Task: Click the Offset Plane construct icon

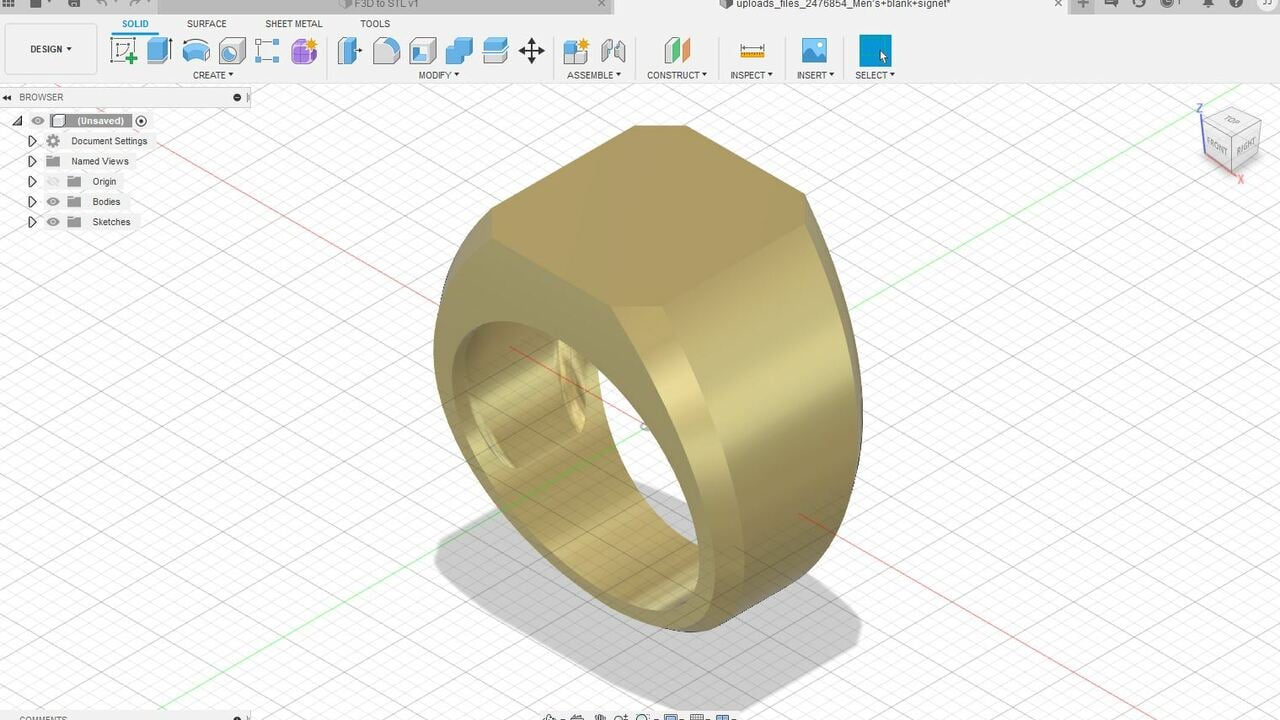Action: 677,50
